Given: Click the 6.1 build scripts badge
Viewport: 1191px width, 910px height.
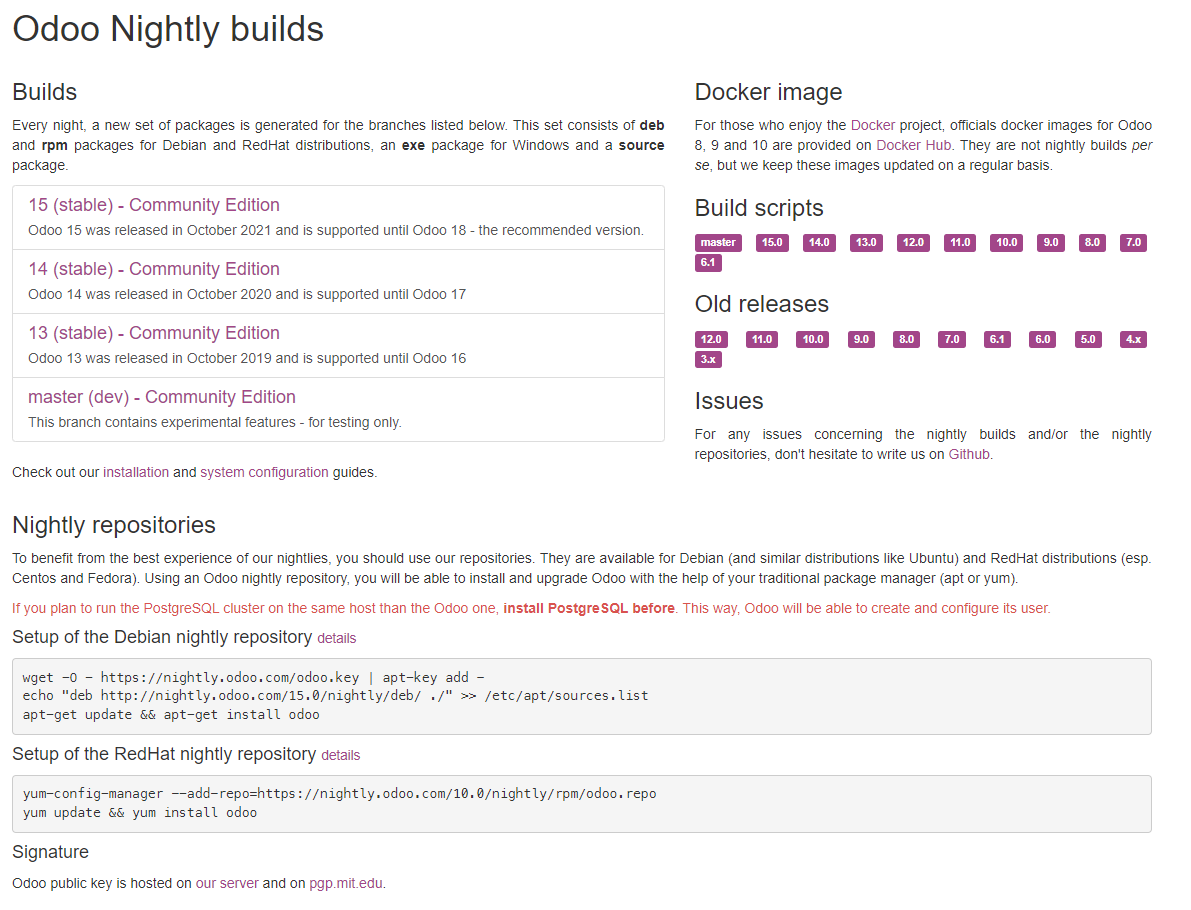Looking at the screenshot, I should [x=708, y=263].
